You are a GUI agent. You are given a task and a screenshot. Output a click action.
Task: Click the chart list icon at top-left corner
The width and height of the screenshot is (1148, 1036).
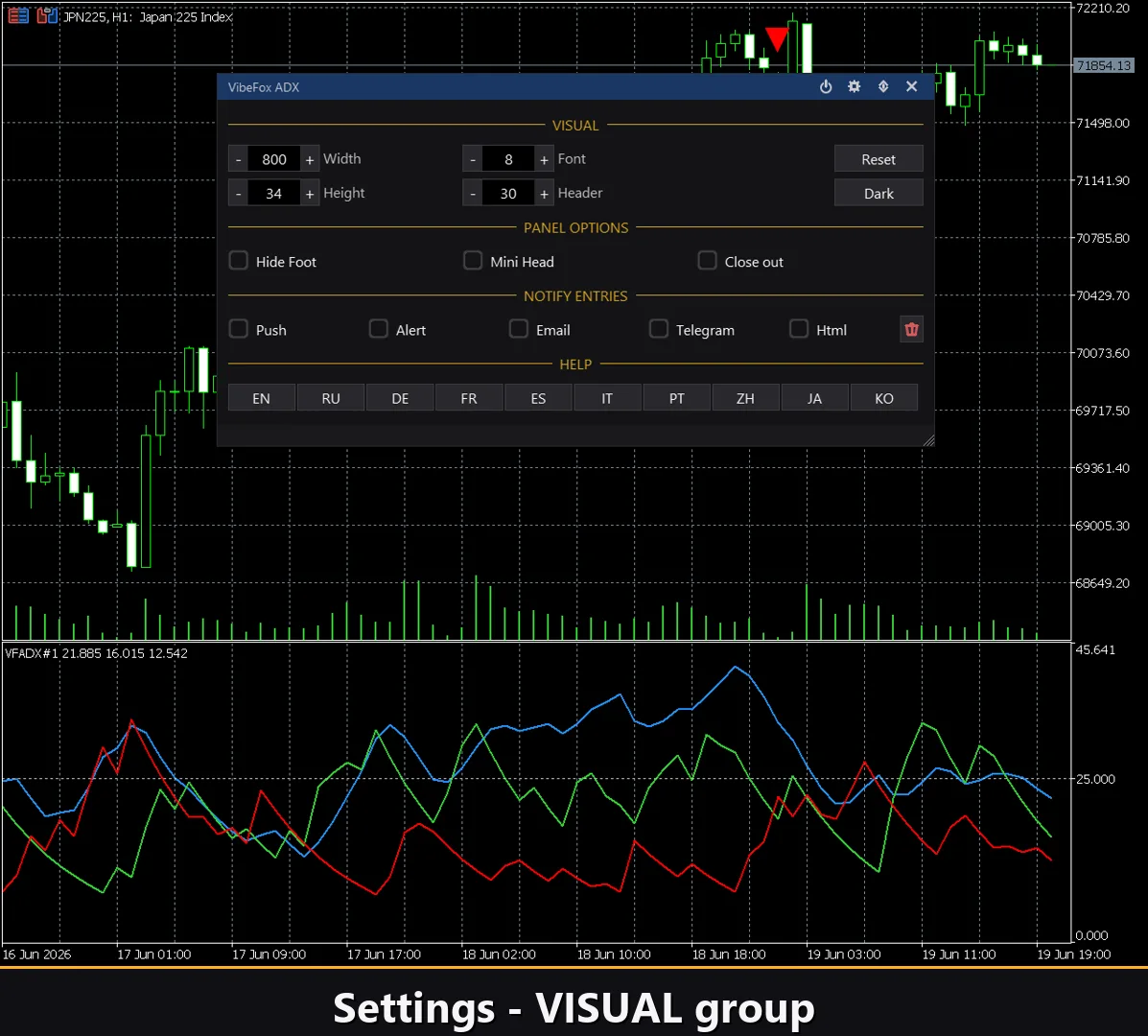tap(18, 15)
